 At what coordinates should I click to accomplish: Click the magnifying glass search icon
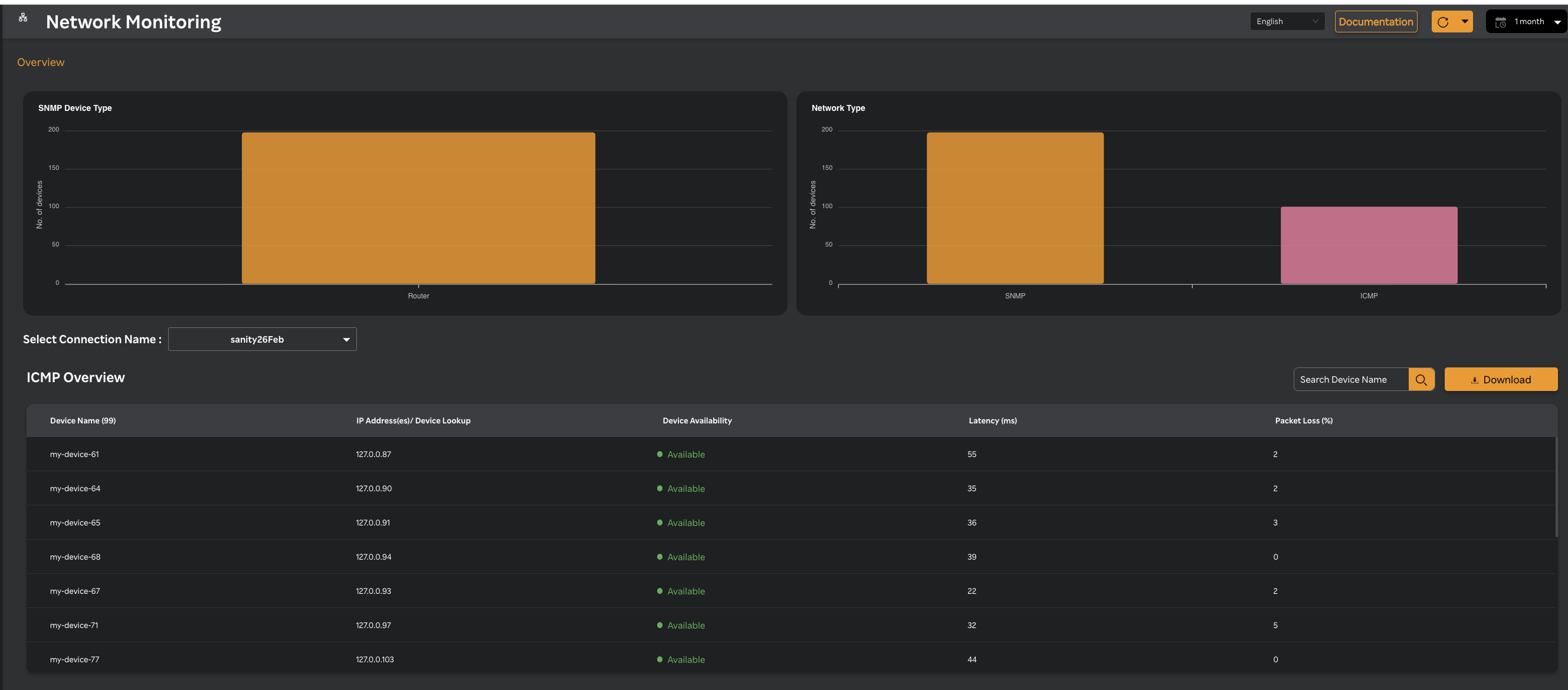tap(1422, 379)
